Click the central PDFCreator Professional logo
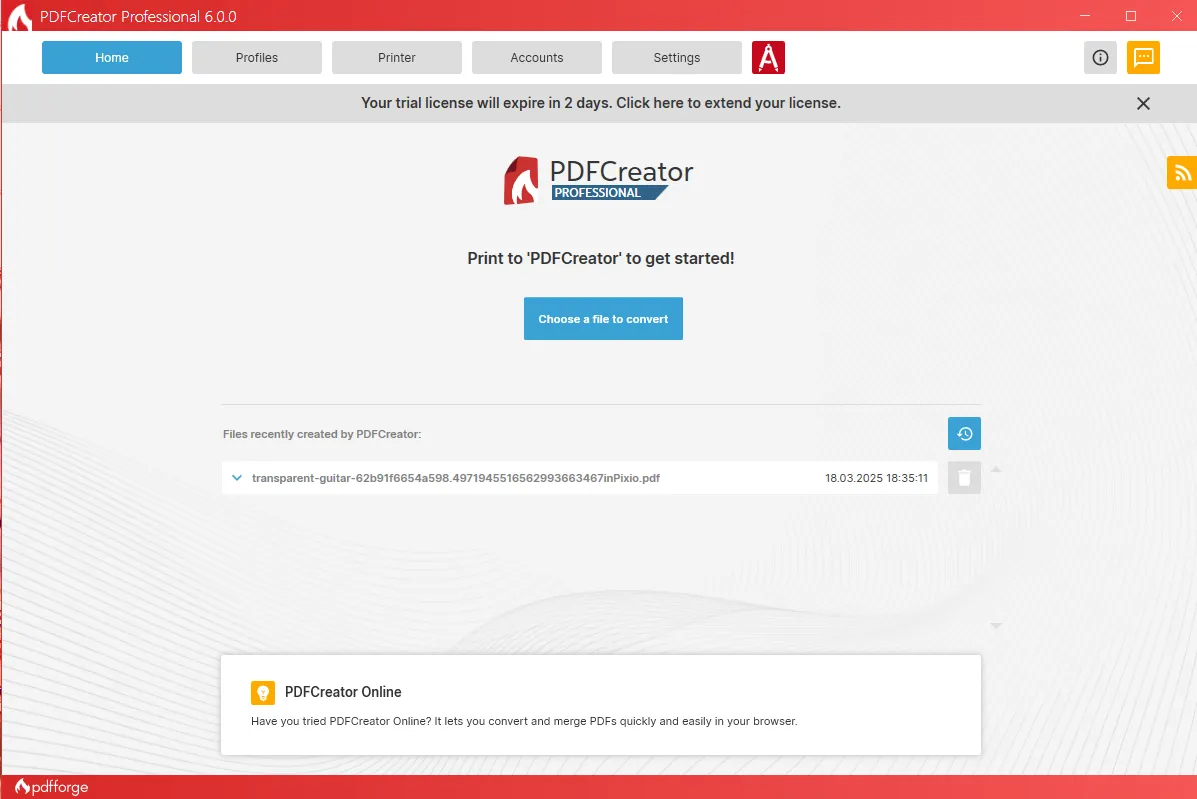Image resolution: width=1197 pixels, height=799 pixels. (x=600, y=180)
